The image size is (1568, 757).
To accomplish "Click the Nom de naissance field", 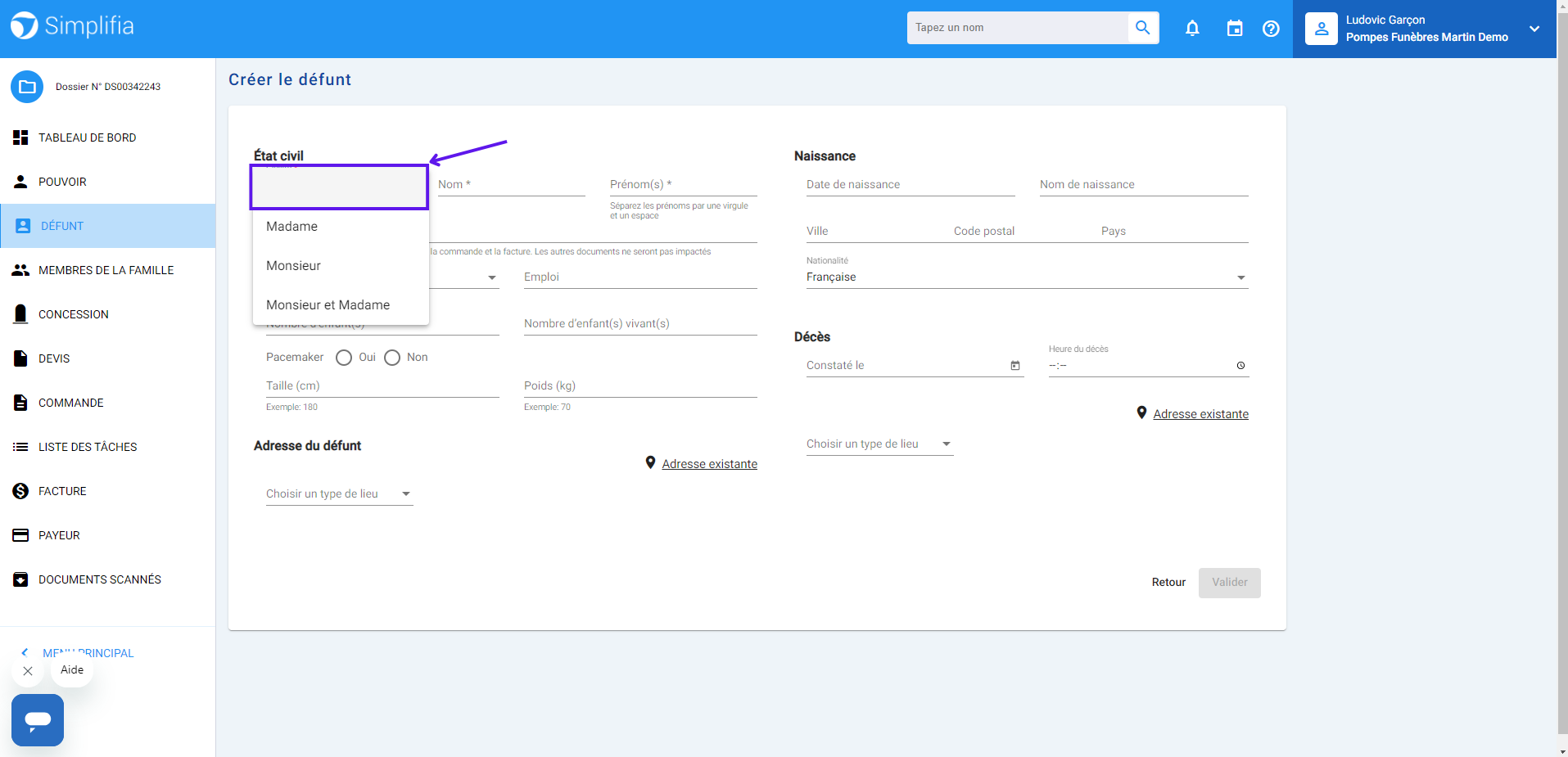I will point(1144,185).
